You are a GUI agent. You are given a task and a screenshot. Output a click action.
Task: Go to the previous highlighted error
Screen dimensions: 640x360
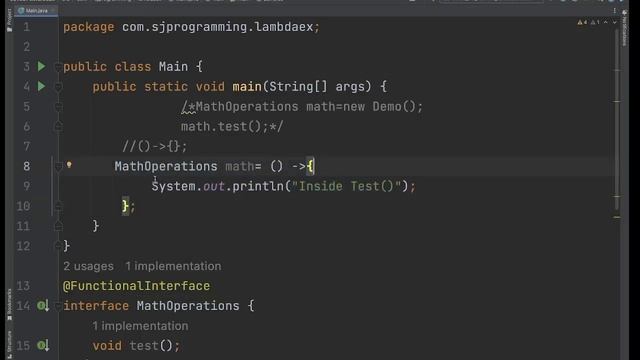point(606,22)
